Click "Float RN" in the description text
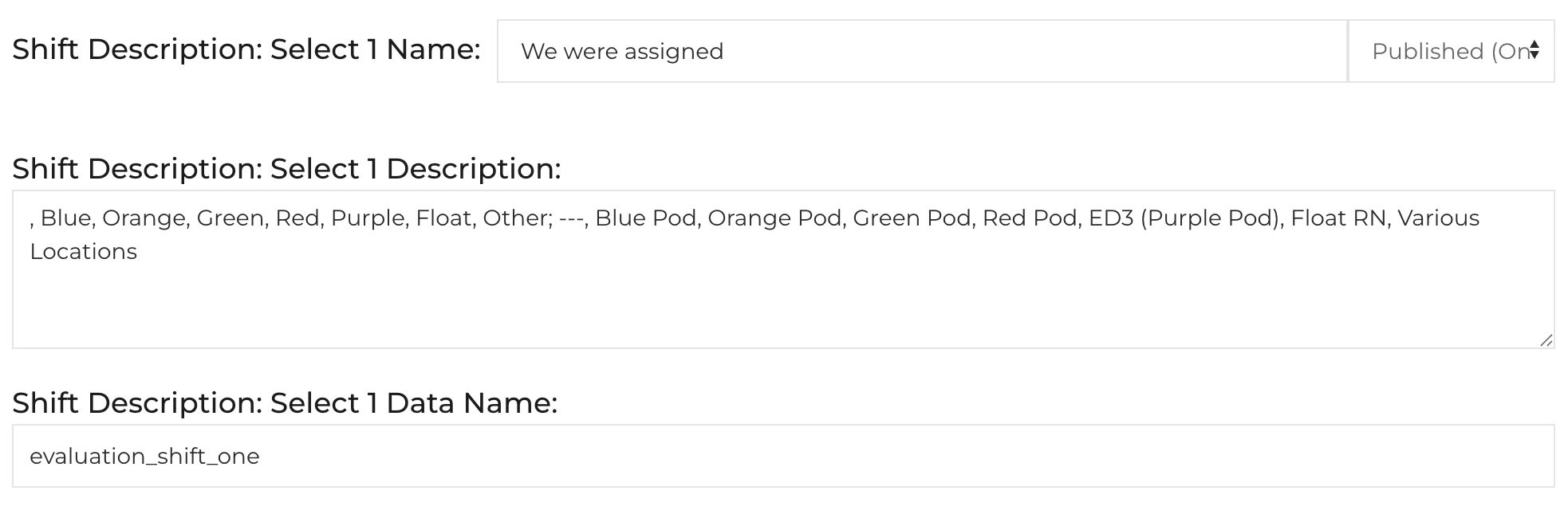 click(x=1338, y=218)
